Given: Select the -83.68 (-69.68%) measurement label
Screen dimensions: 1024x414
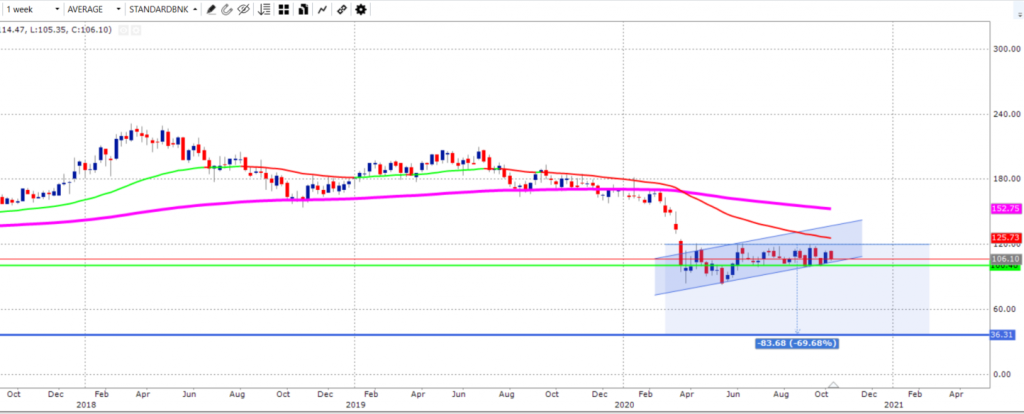Looking at the screenshot, I should point(796,343).
